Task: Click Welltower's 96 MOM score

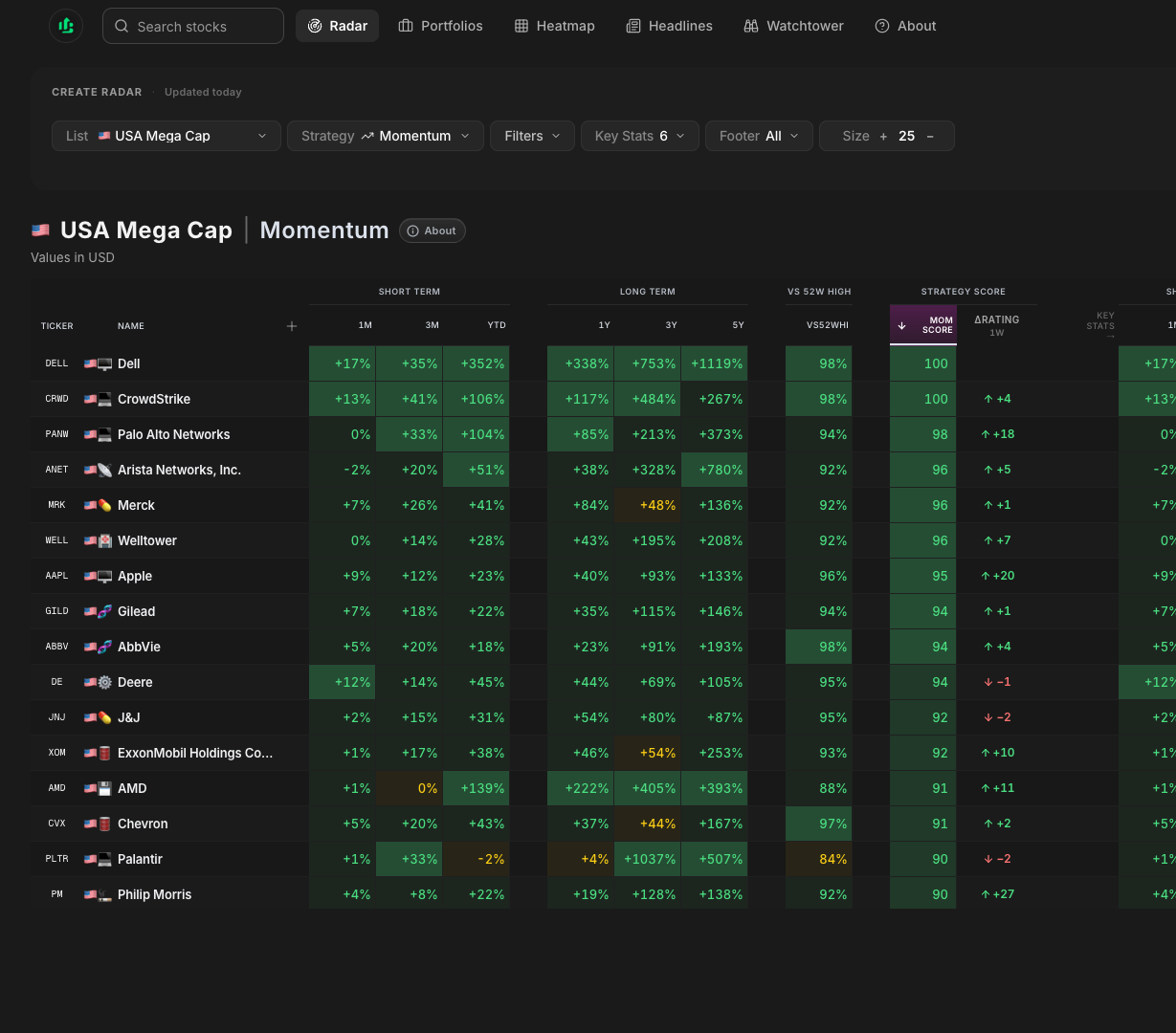Action: 923,540
